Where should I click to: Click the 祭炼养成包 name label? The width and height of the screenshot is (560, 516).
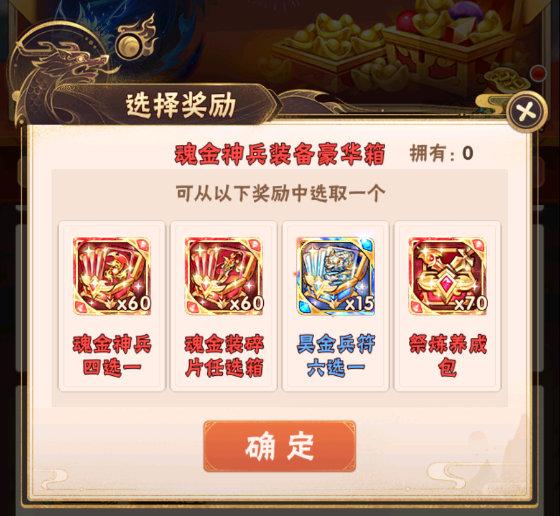448,356
